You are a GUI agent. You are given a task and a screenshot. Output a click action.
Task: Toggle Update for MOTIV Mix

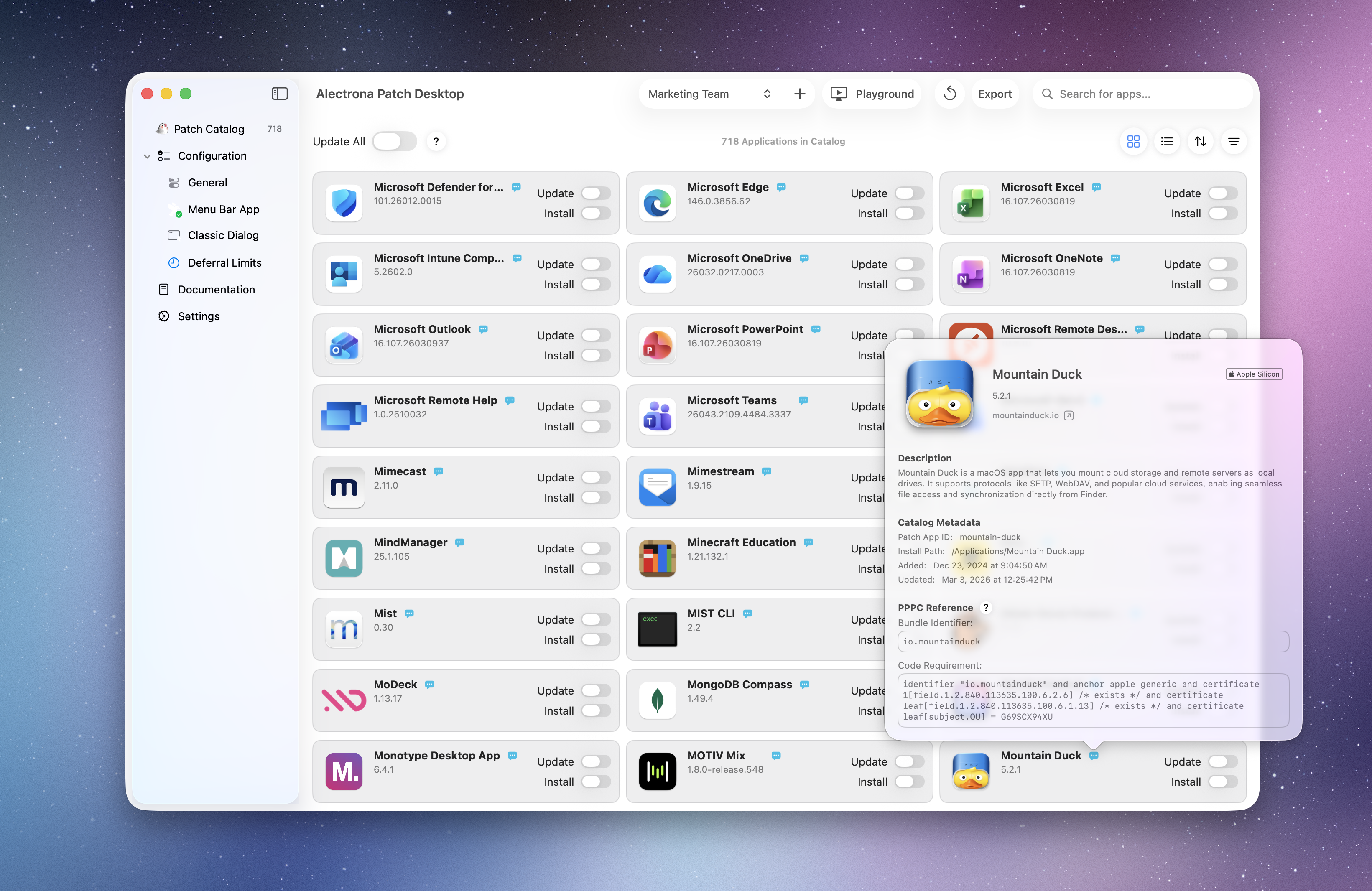click(909, 761)
